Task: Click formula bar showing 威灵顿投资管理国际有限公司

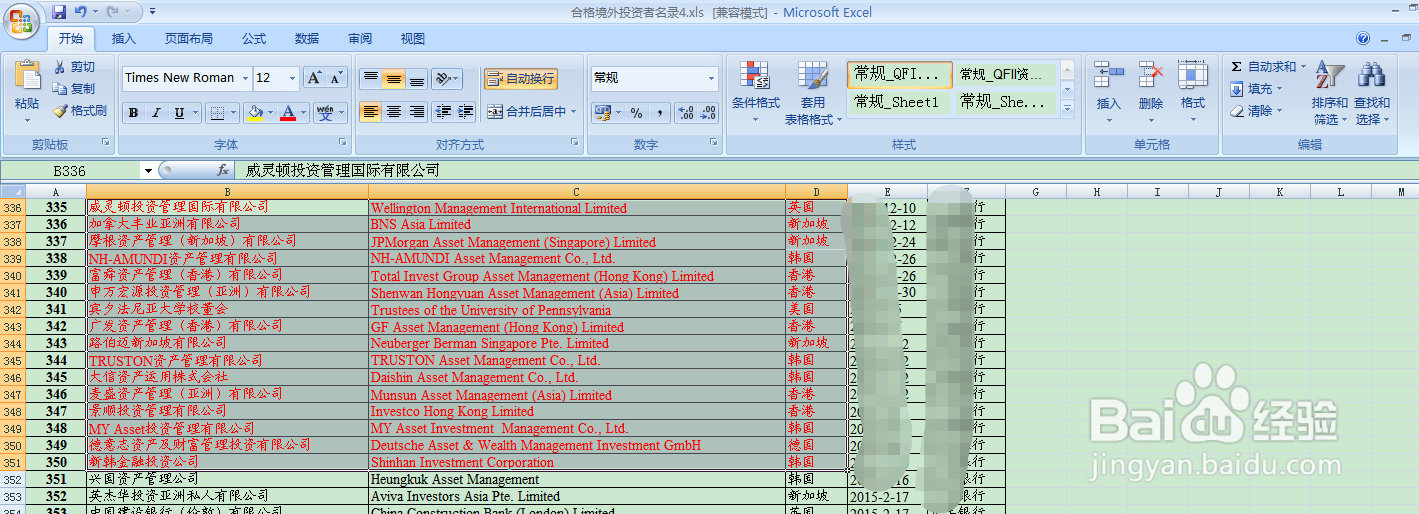Action: click(826, 171)
